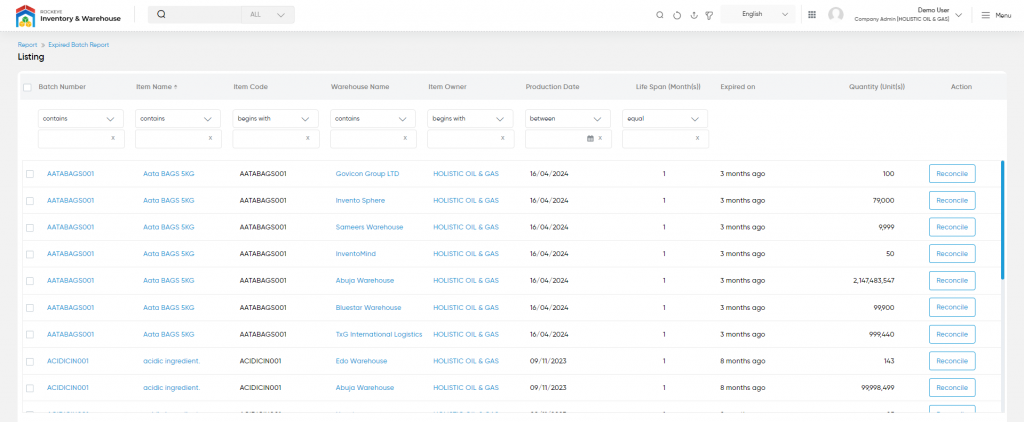Image resolution: width=1024 pixels, height=422 pixels.
Task: Open the apps grid icon
Action: point(812,14)
